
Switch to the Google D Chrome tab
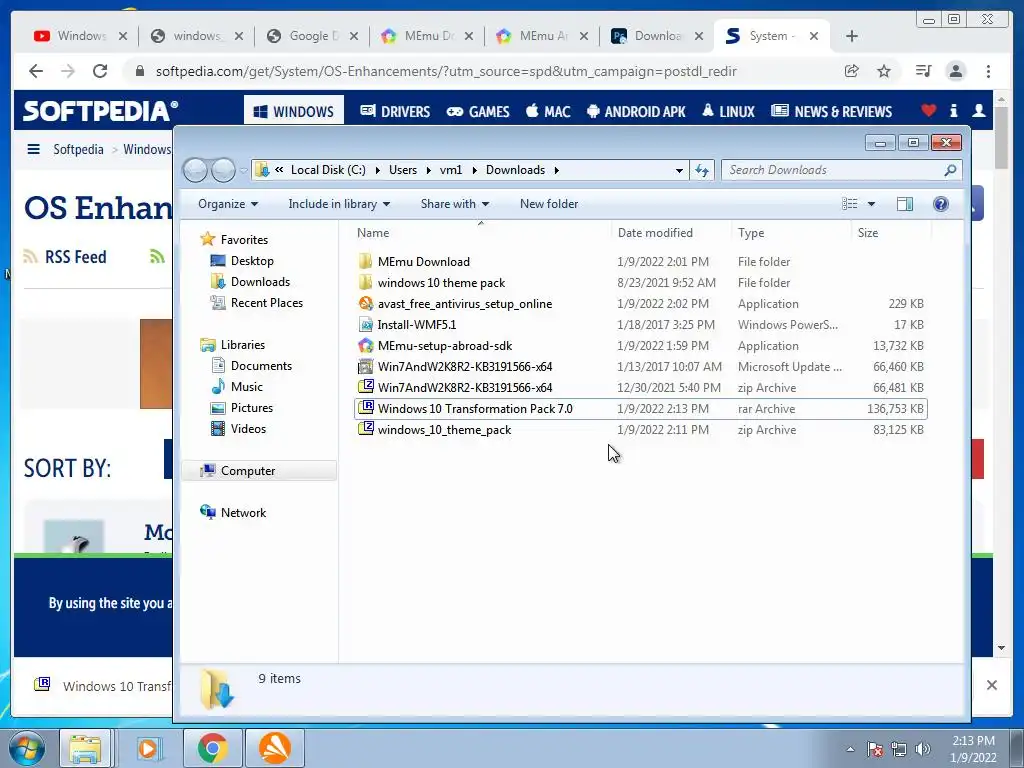pos(312,36)
